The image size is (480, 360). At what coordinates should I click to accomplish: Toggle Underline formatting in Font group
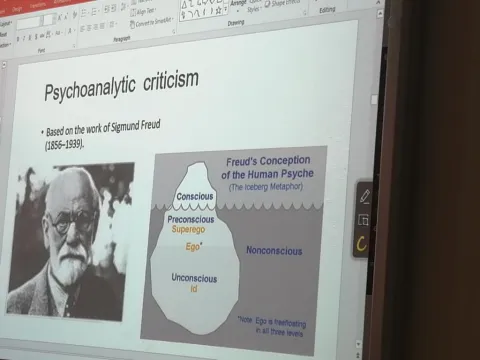tap(30, 38)
